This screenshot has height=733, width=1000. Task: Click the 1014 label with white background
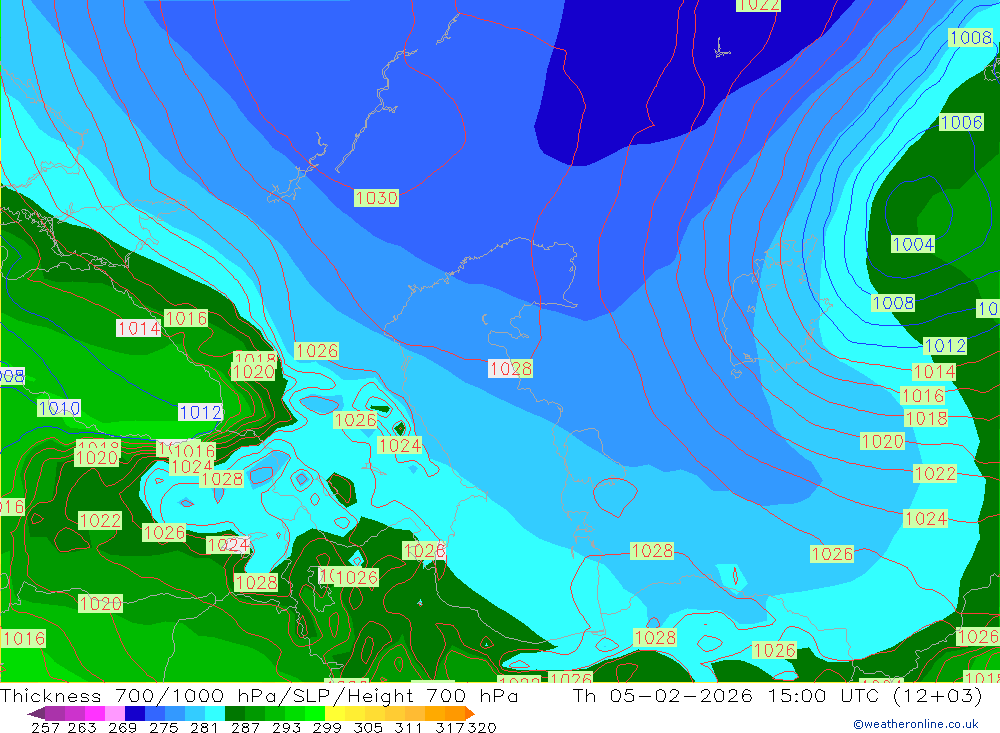coord(138,329)
